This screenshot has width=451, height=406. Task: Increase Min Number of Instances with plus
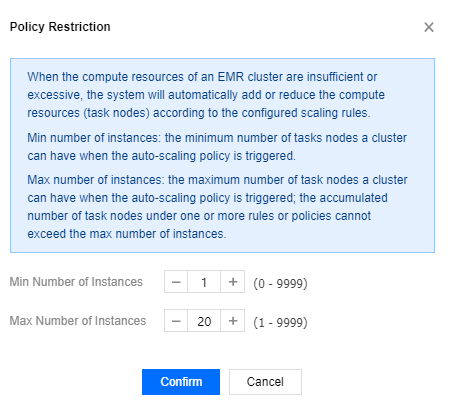233,282
